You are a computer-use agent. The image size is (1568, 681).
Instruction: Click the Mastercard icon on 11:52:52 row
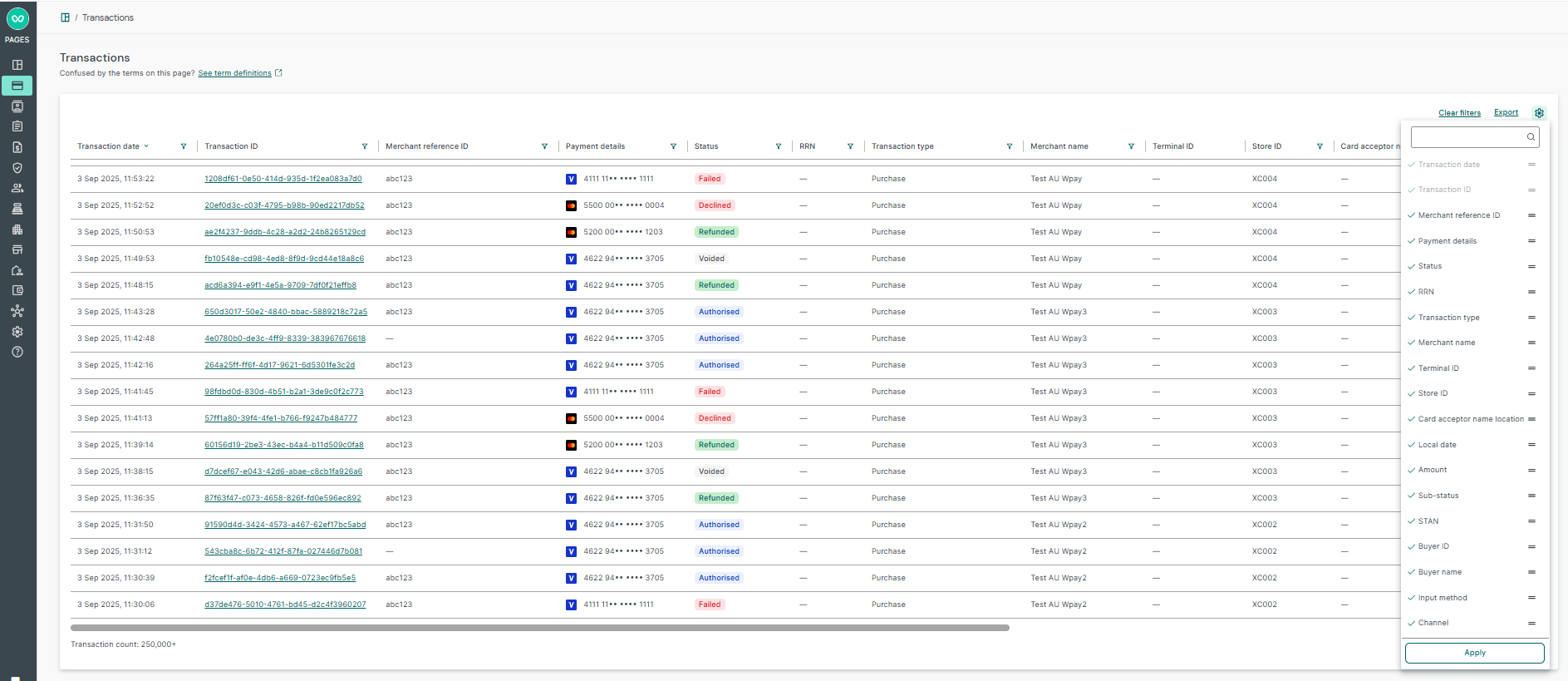click(x=572, y=205)
